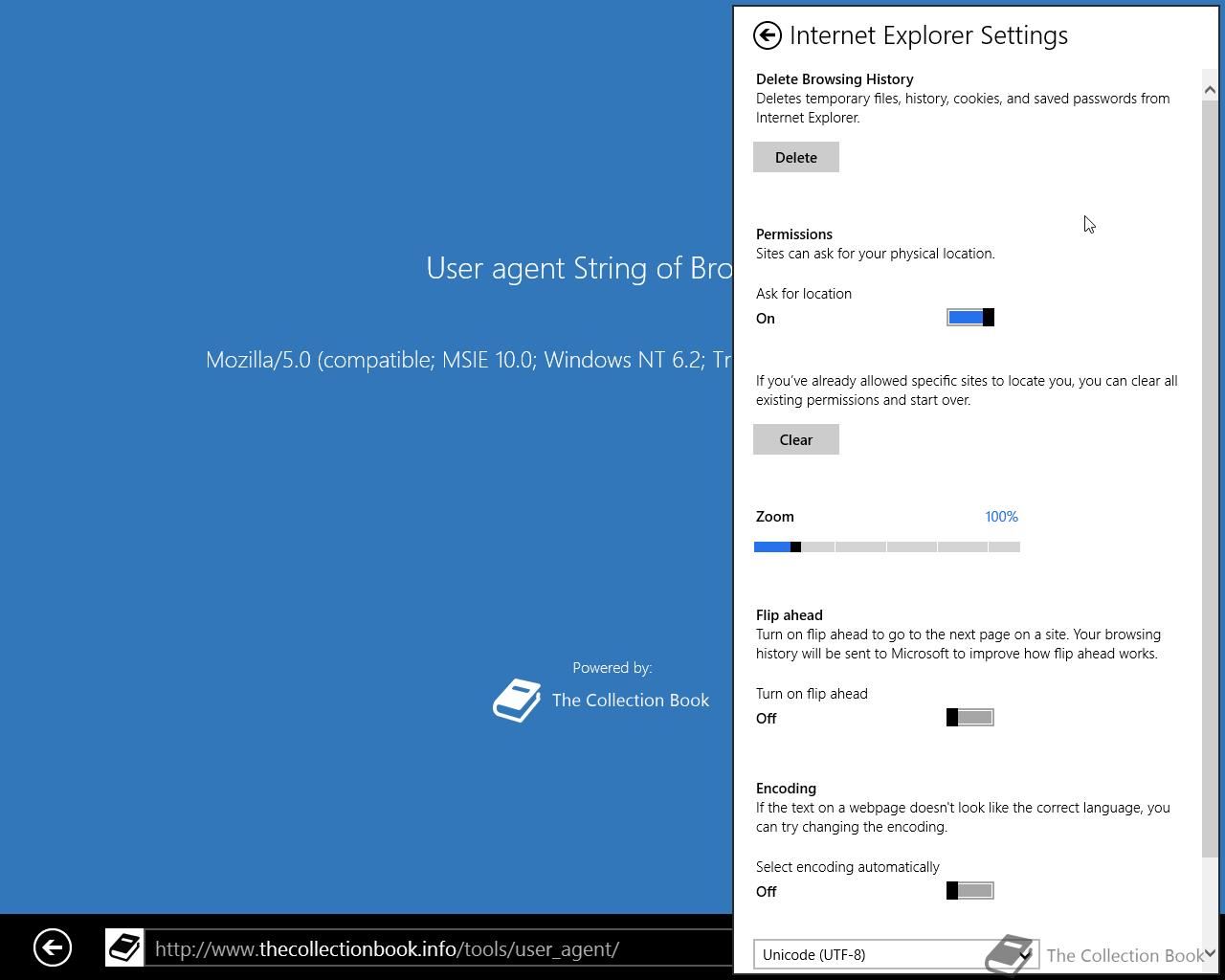Click the 'Turn on flip ahead' label
Screen dimensions: 1225x980
812,694
